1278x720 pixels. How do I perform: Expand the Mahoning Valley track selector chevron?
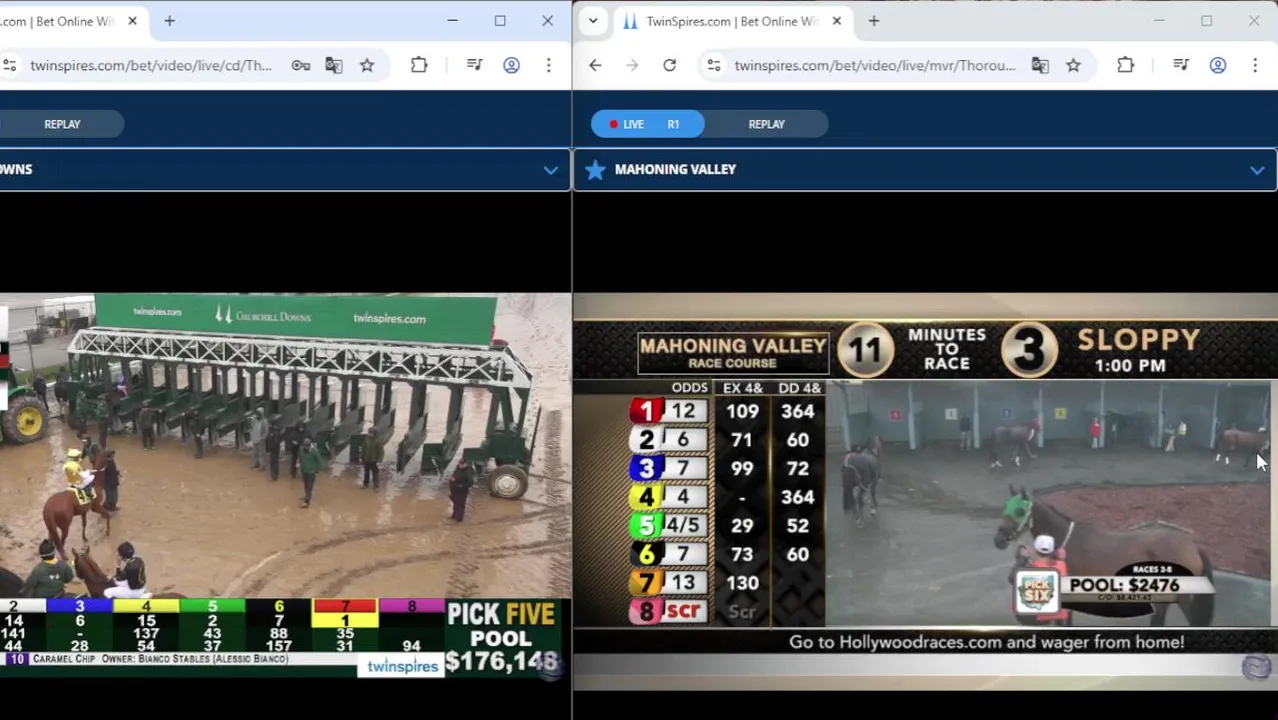click(1257, 170)
